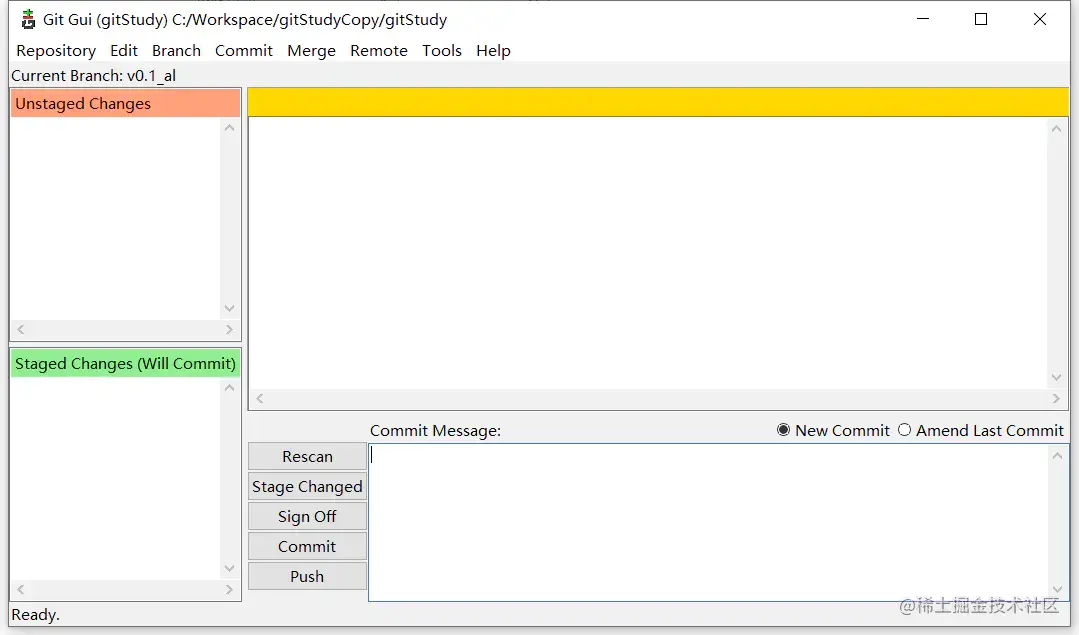The image size is (1079, 635).
Task: Click the Sign Off button
Action: coord(307,517)
